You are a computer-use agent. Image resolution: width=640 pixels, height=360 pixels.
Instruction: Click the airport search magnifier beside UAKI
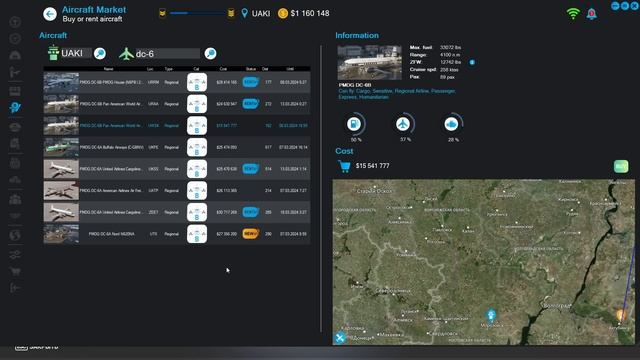(x=100, y=53)
